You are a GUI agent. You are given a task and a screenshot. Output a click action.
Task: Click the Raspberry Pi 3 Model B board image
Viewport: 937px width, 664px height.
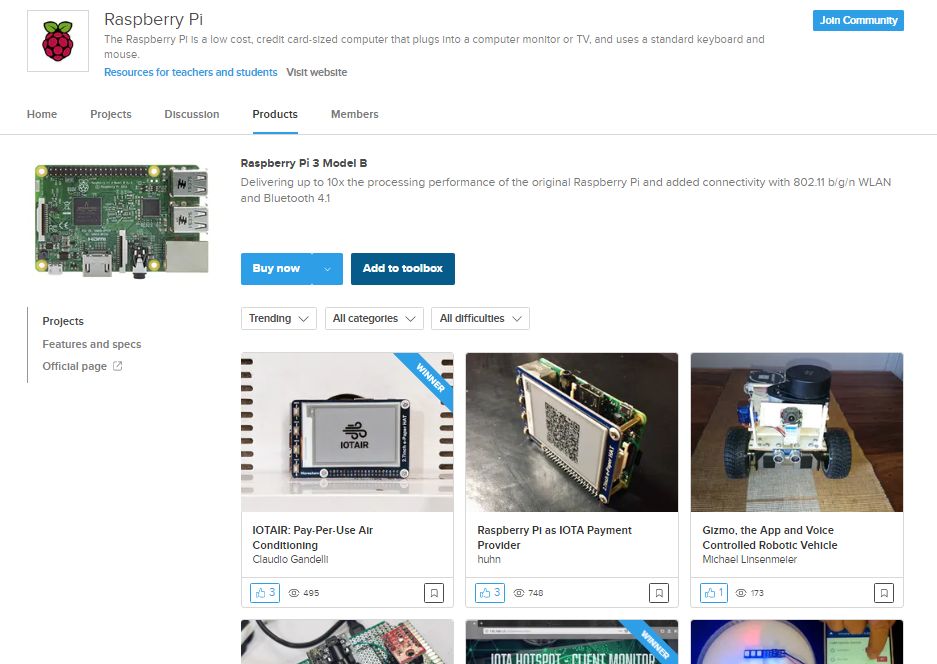pos(121,221)
